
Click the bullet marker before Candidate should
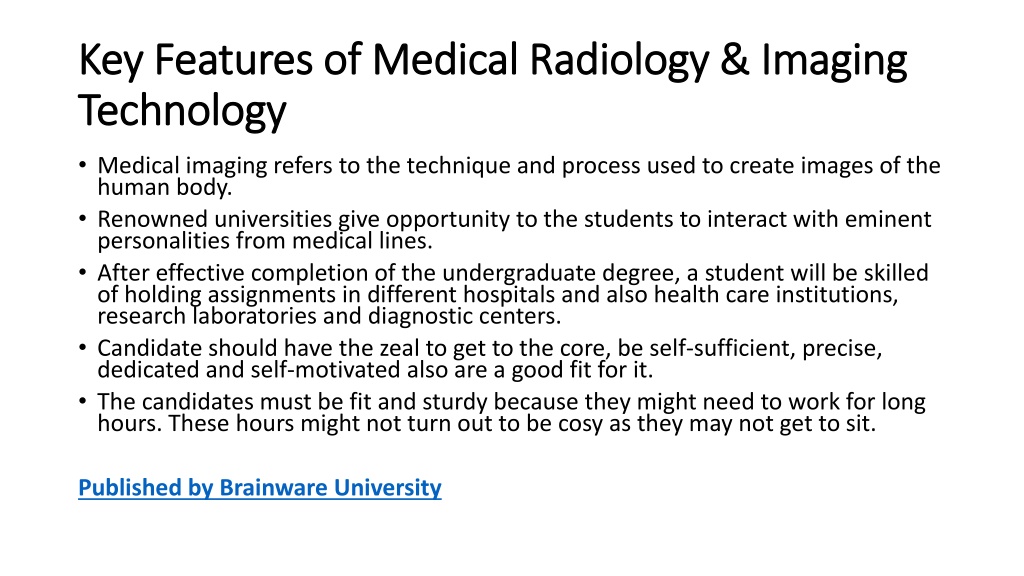point(82,347)
